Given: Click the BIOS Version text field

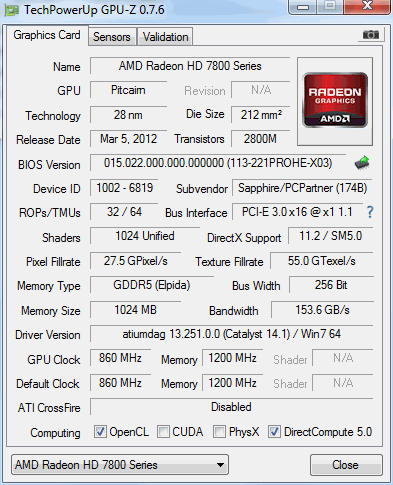Looking at the screenshot, I should click(218, 163).
